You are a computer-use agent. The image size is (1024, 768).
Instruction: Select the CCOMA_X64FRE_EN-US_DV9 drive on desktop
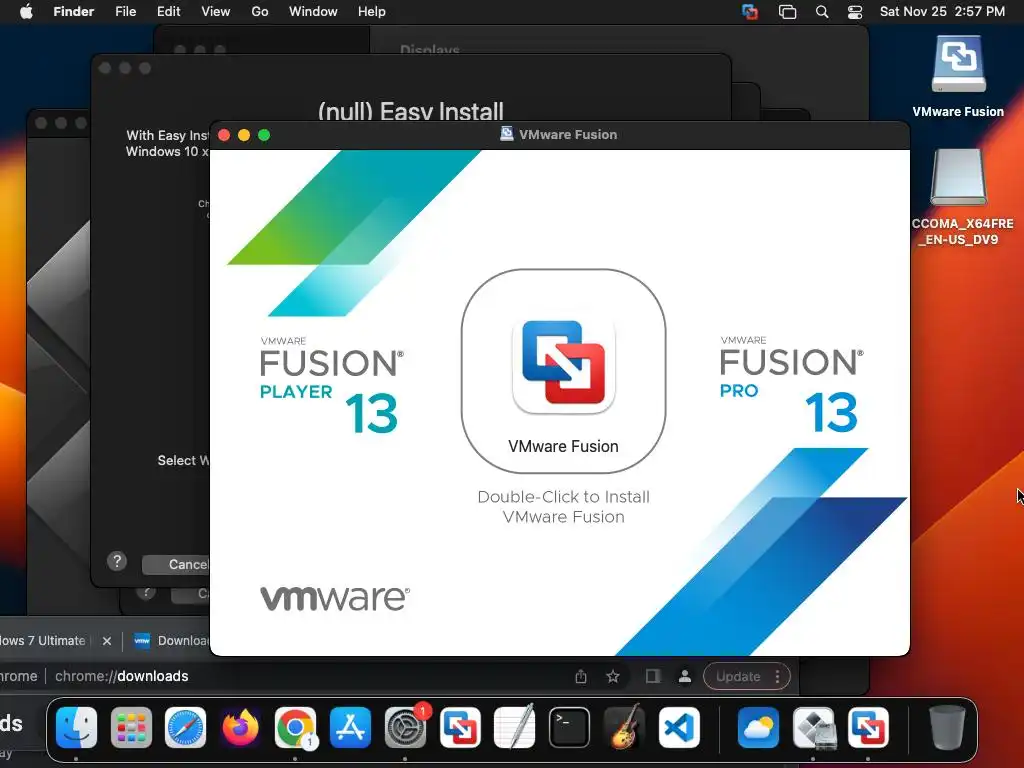click(958, 178)
